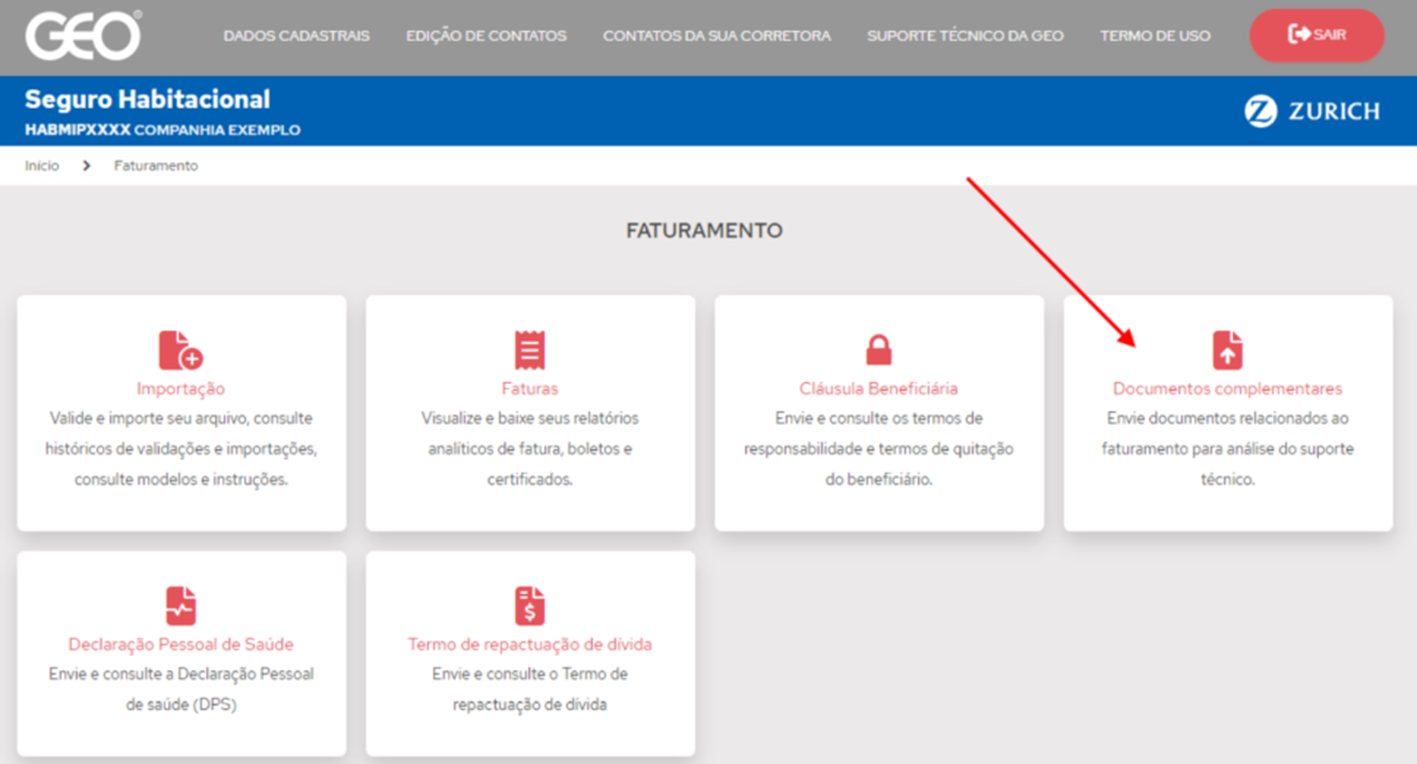
Task: Click the GEO logo
Action: click(x=84, y=36)
